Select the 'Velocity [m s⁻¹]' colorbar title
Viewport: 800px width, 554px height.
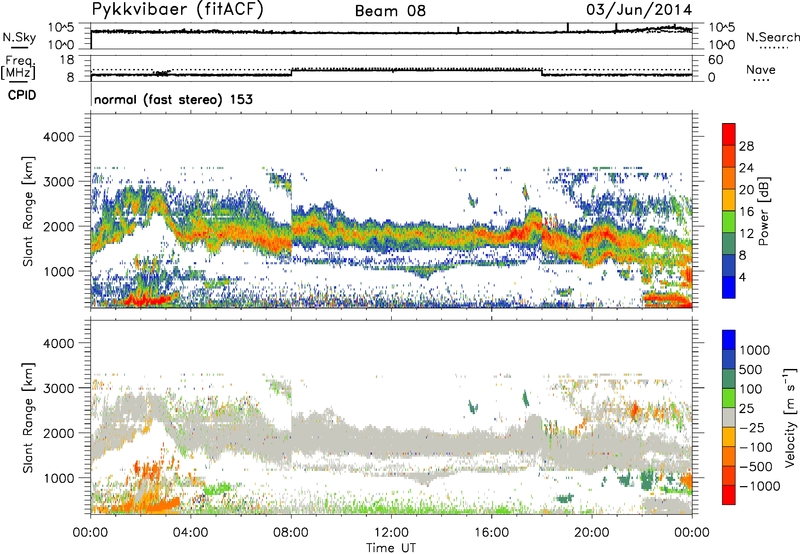pos(790,417)
